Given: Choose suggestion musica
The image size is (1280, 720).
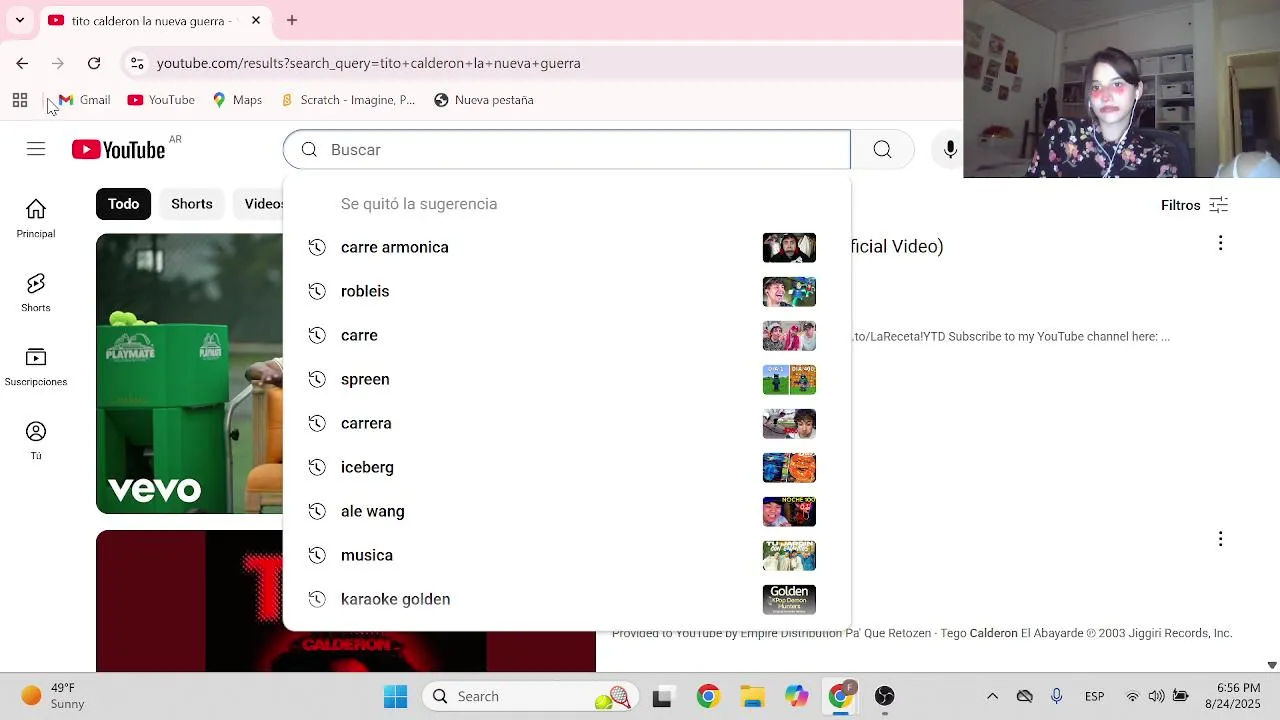Looking at the screenshot, I should pyautogui.click(x=567, y=555).
